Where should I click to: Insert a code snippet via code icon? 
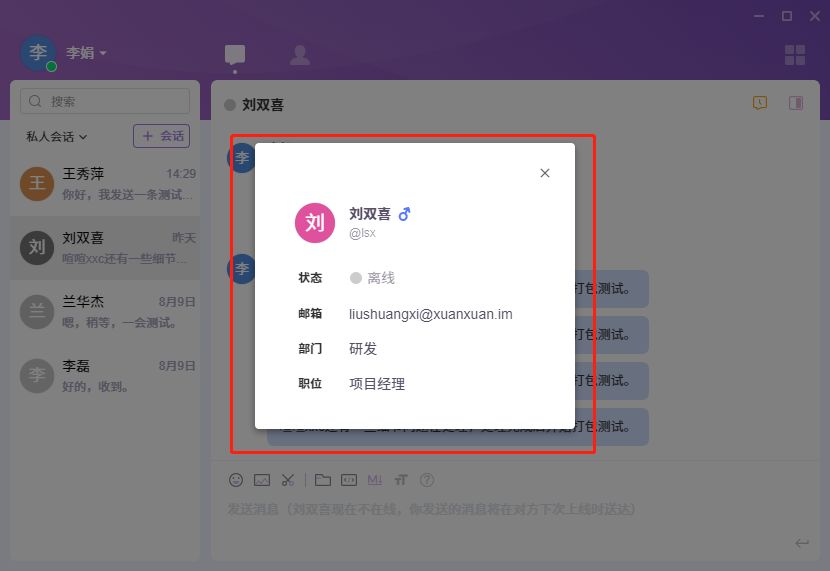pos(349,480)
